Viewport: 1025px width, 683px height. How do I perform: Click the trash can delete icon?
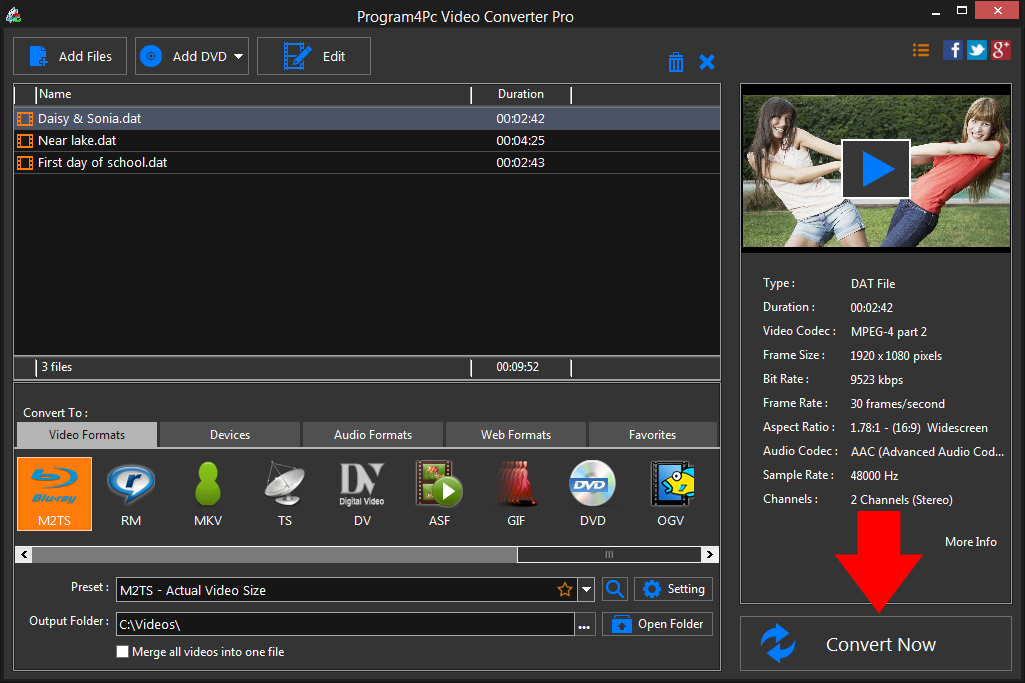pyautogui.click(x=676, y=62)
